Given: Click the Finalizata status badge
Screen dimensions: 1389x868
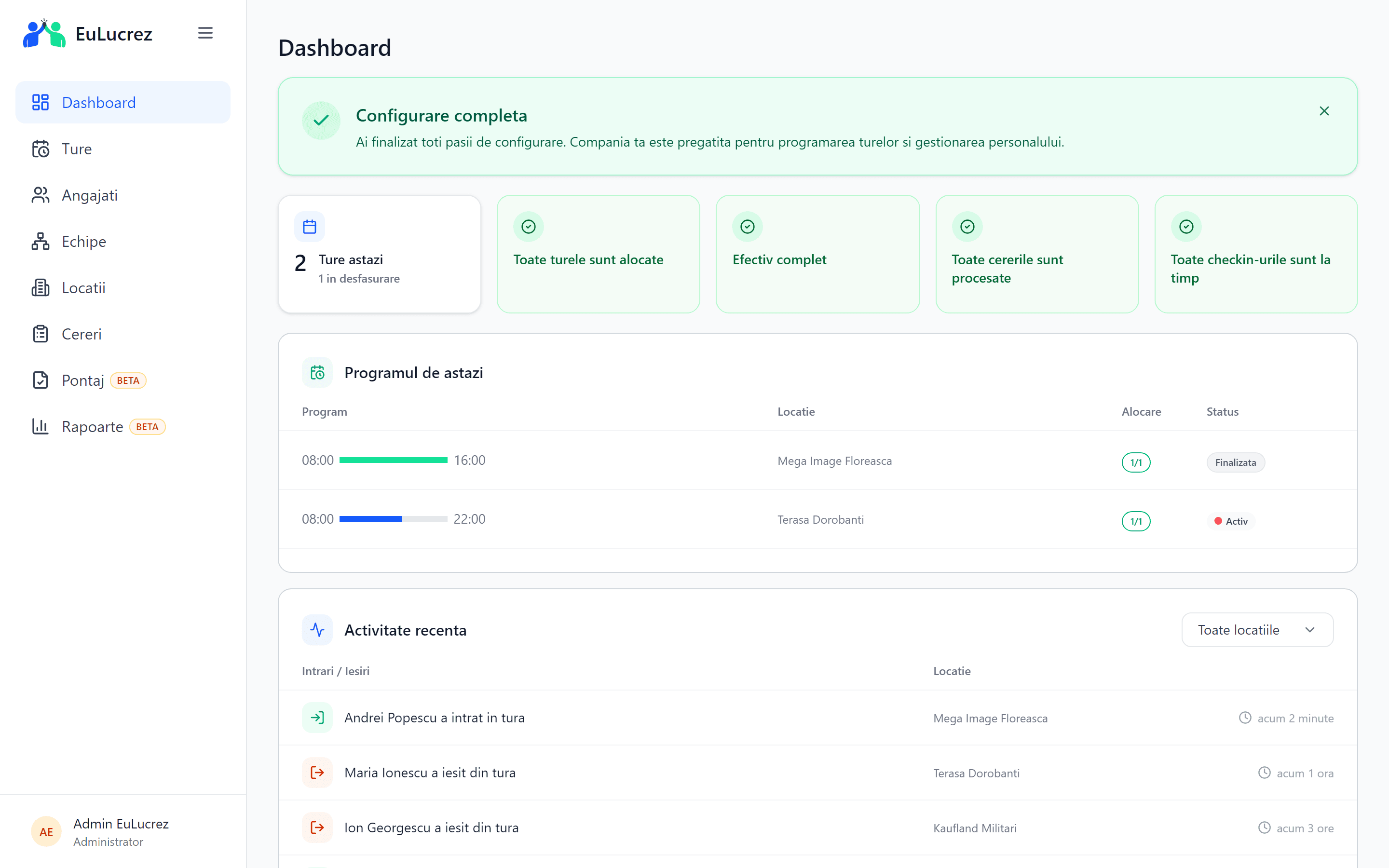Looking at the screenshot, I should [x=1235, y=463].
